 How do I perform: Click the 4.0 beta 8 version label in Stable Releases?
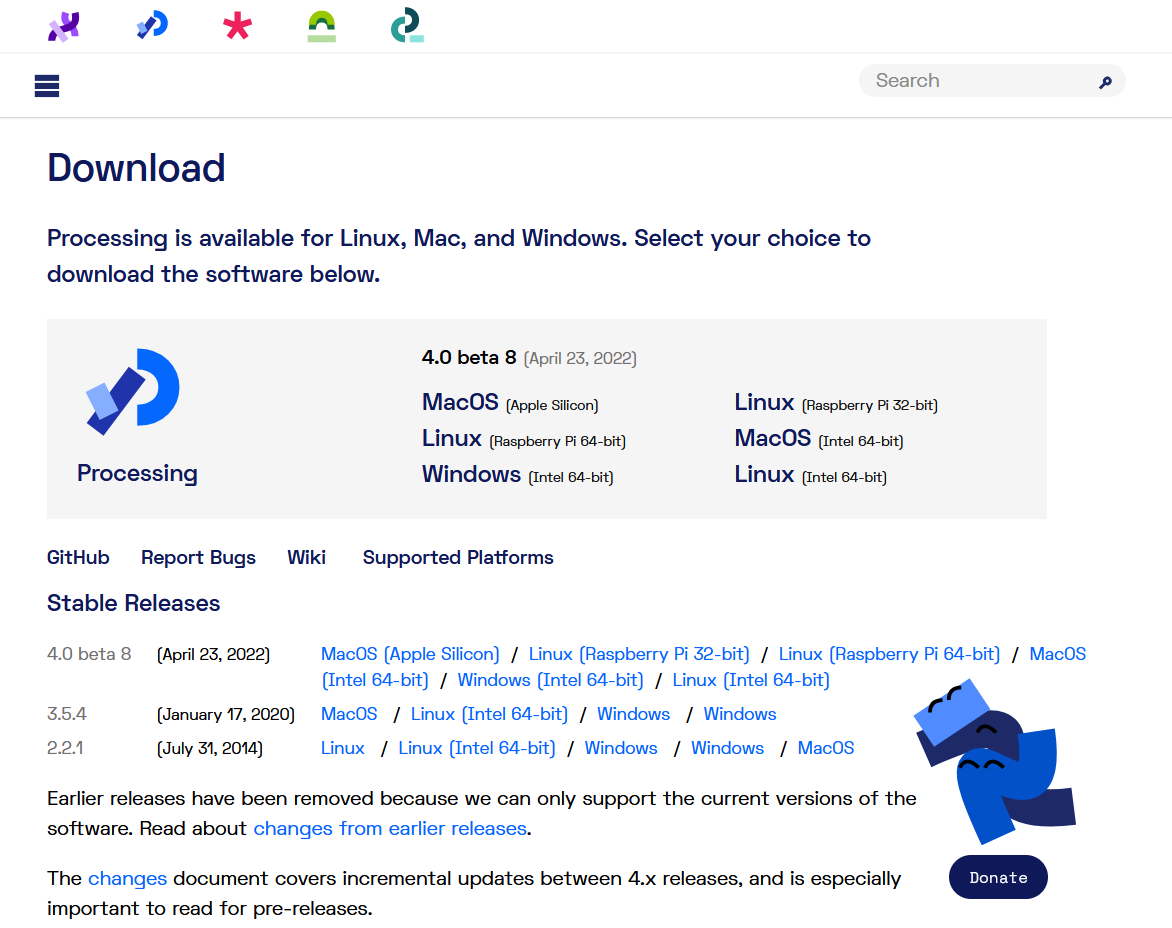(89, 655)
